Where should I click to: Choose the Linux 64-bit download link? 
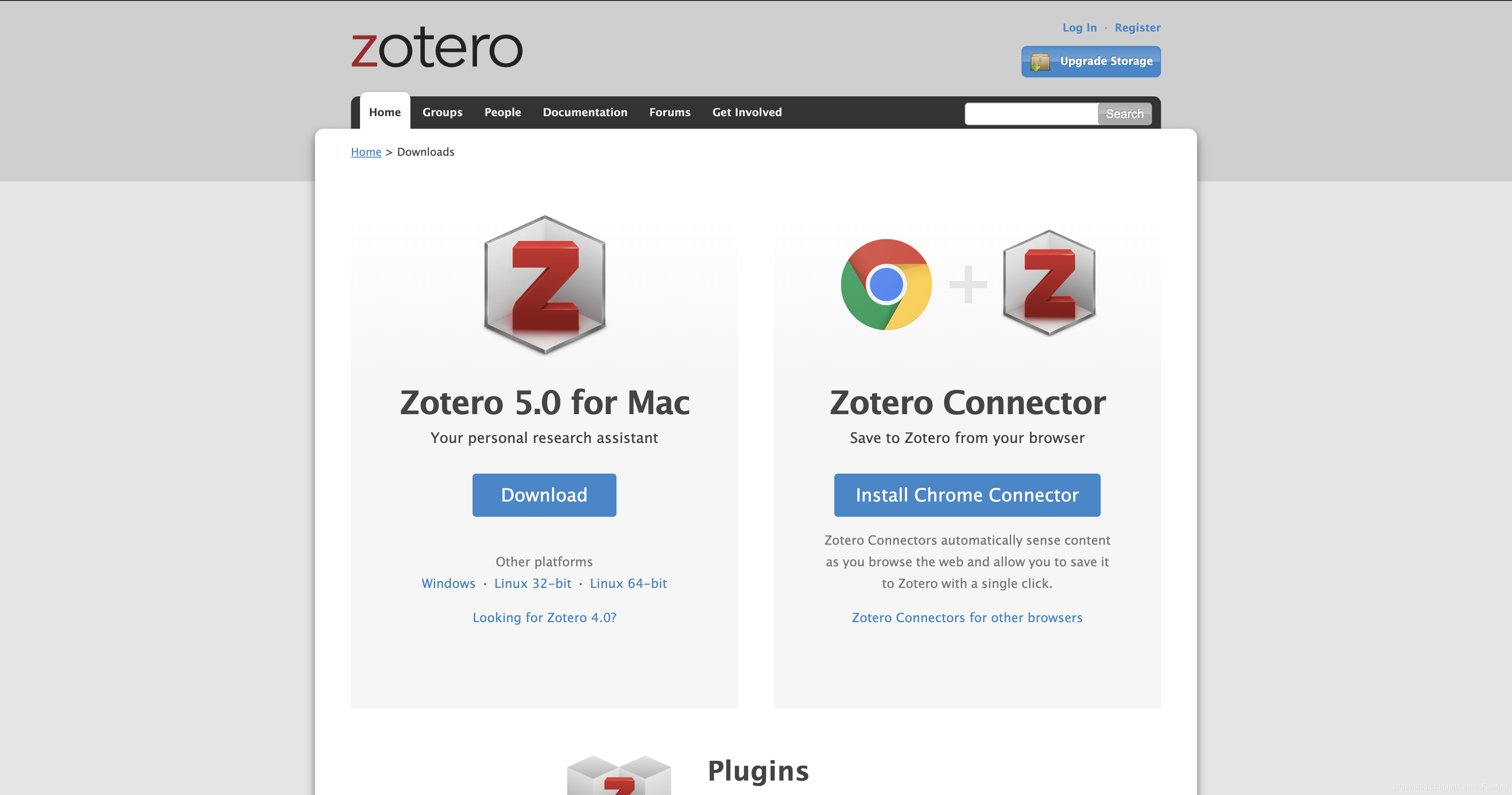(629, 583)
